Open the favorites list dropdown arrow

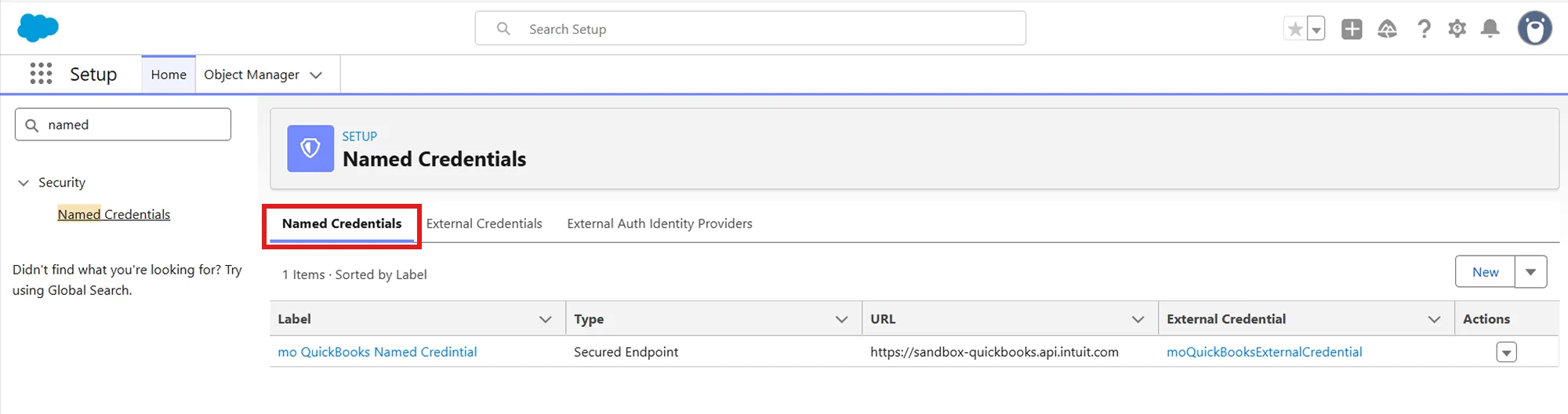(1316, 29)
